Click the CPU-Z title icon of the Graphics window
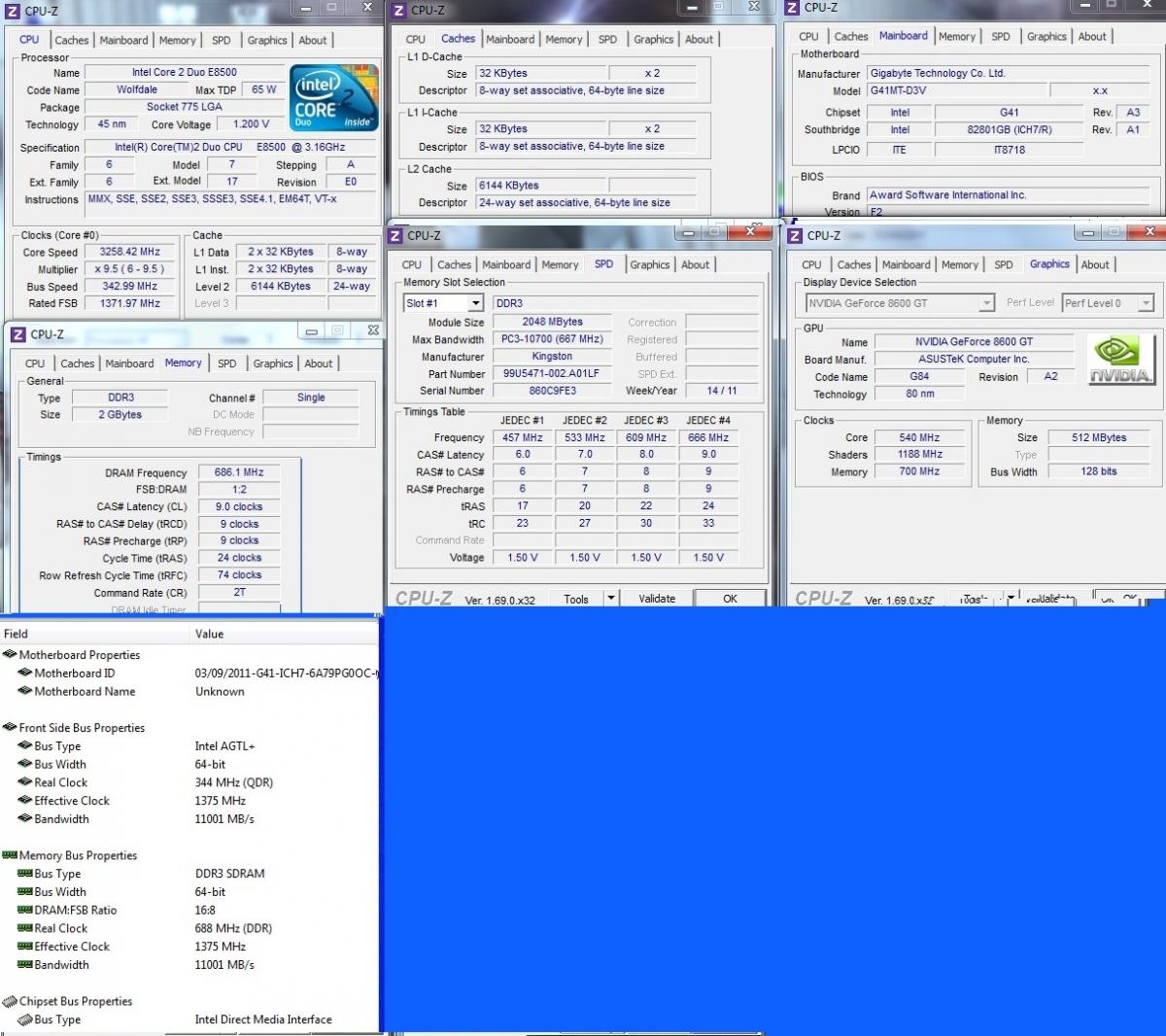Screen dimensions: 1166x1036 coord(795,235)
